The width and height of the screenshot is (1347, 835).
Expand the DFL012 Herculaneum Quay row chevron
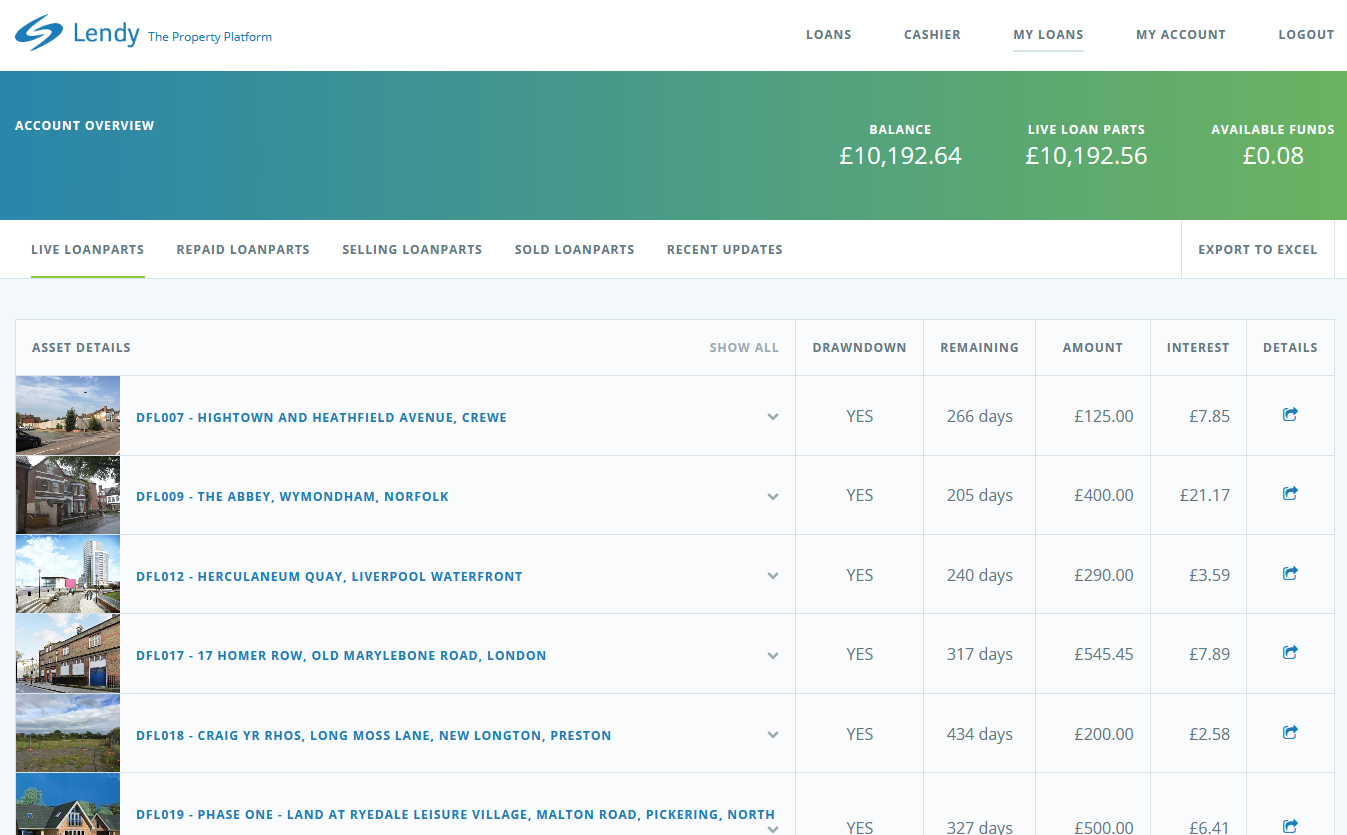(773, 576)
